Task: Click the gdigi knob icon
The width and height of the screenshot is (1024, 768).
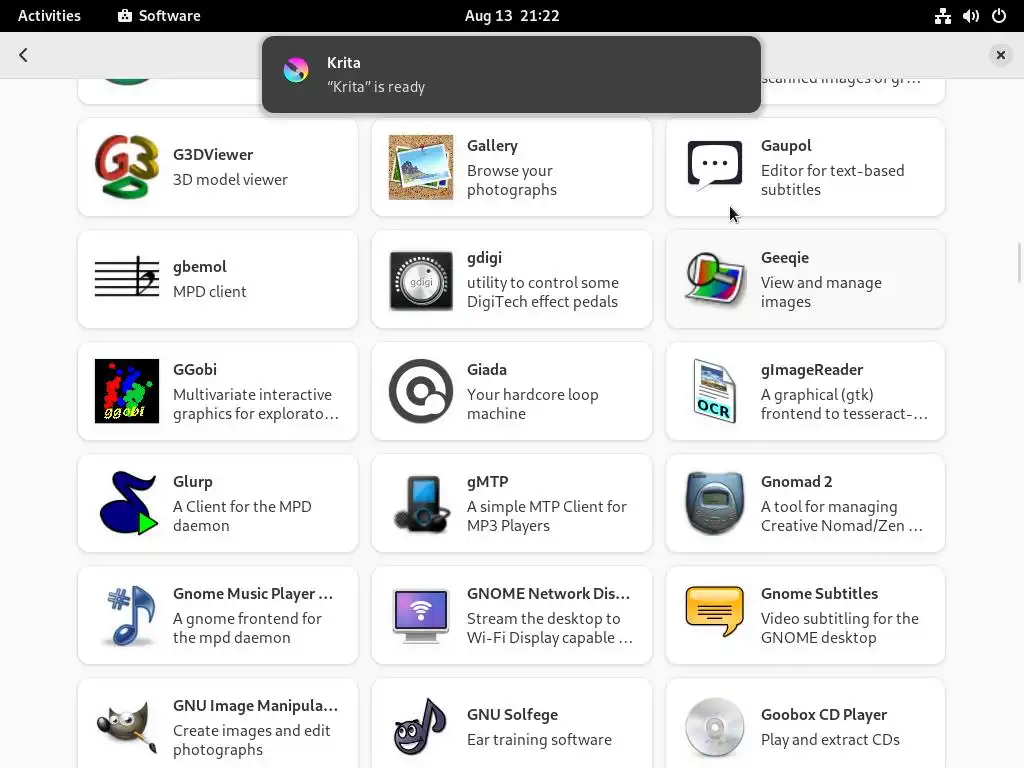Action: pyautogui.click(x=421, y=280)
